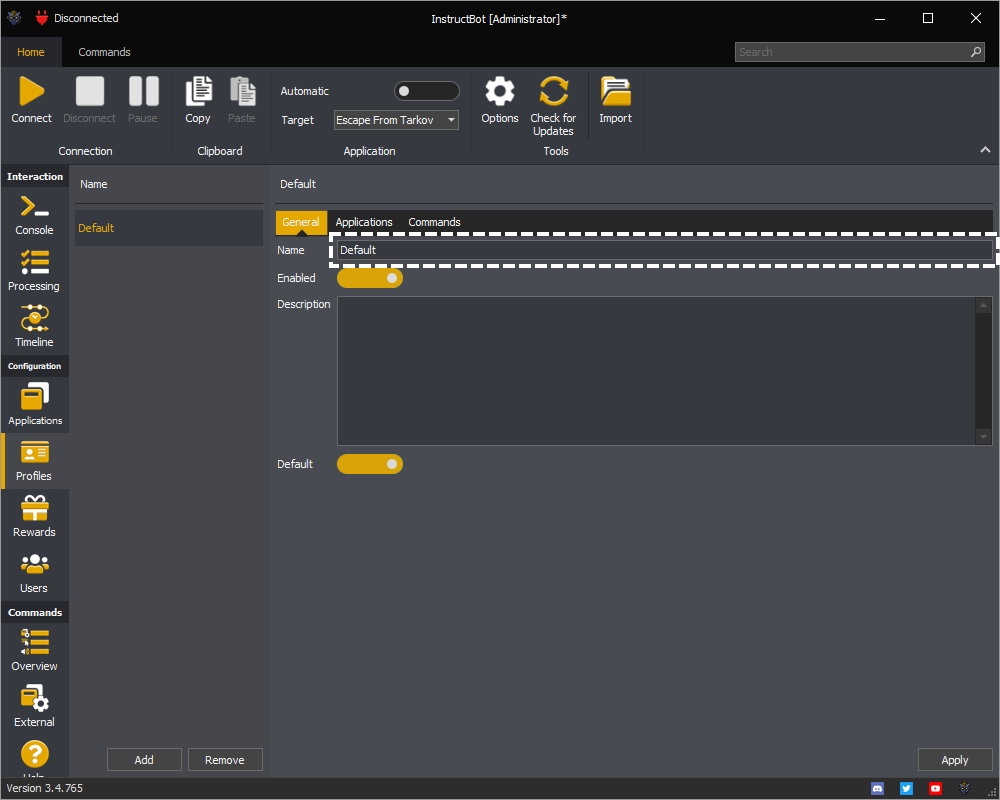Image resolution: width=1000 pixels, height=800 pixels.
Task: Click the Disconnect stop icon
Action: pos(89,91)
